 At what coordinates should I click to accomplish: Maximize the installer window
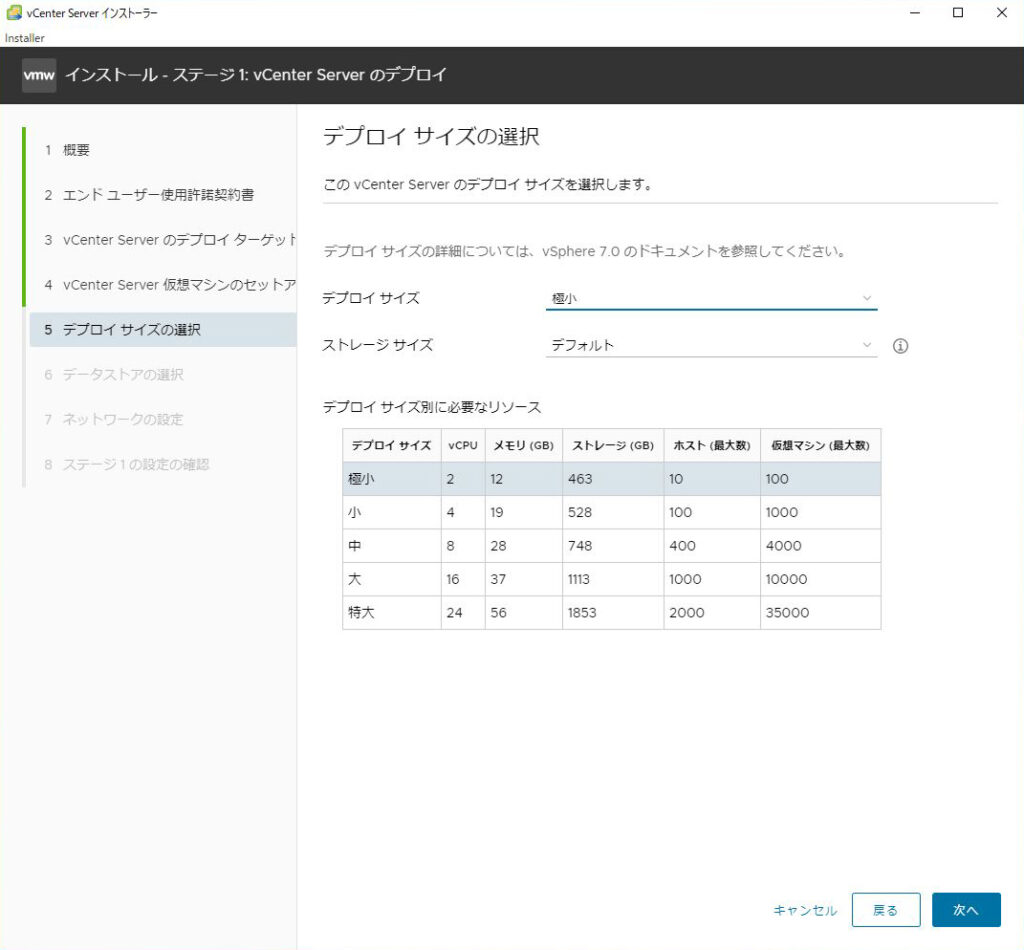point(958,12)
